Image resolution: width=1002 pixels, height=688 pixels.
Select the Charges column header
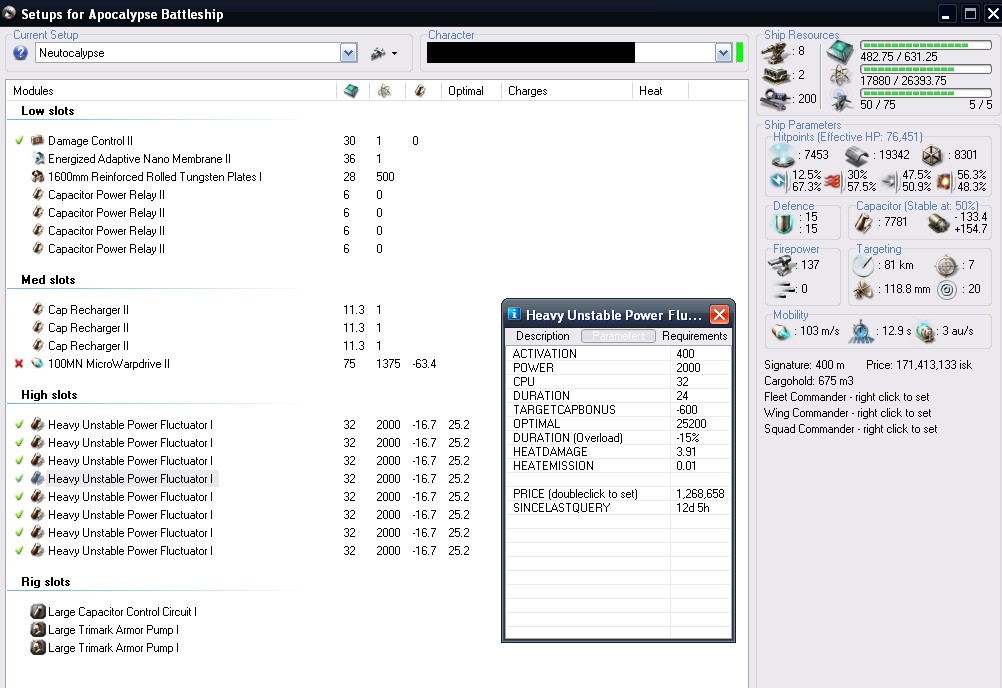(x=528, y=91)
